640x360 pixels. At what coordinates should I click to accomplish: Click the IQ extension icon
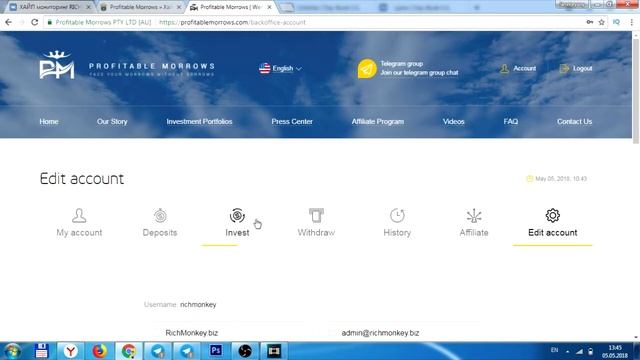pyautogui.click(x=616, y=22)
